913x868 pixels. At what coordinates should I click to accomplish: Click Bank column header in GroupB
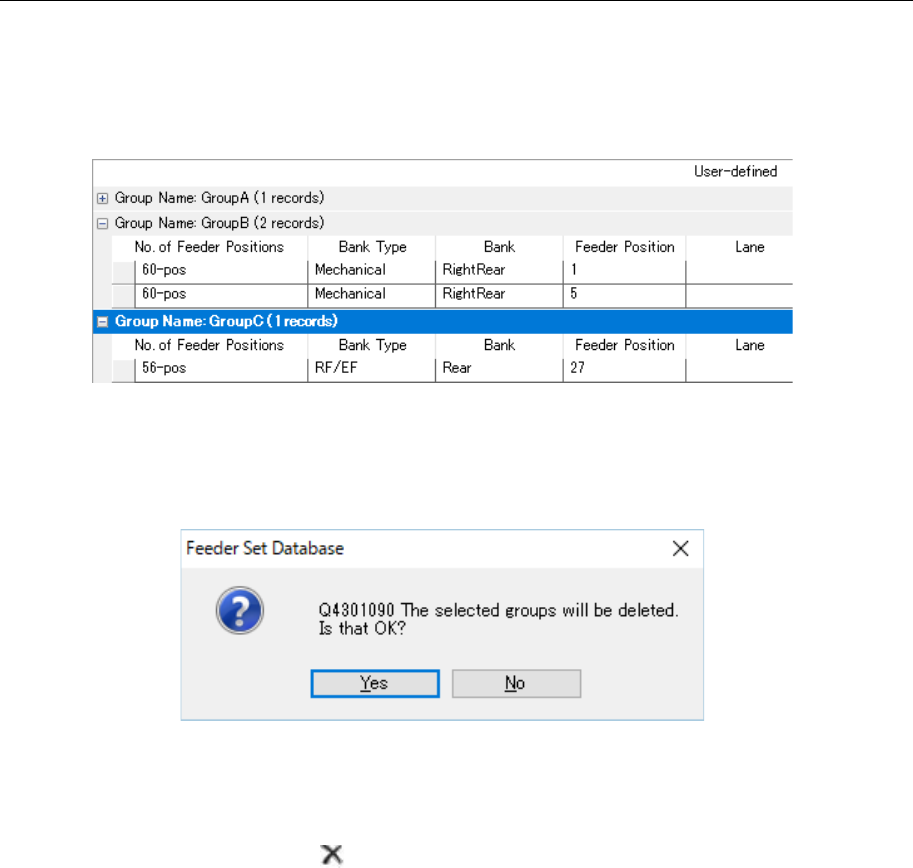499,247
